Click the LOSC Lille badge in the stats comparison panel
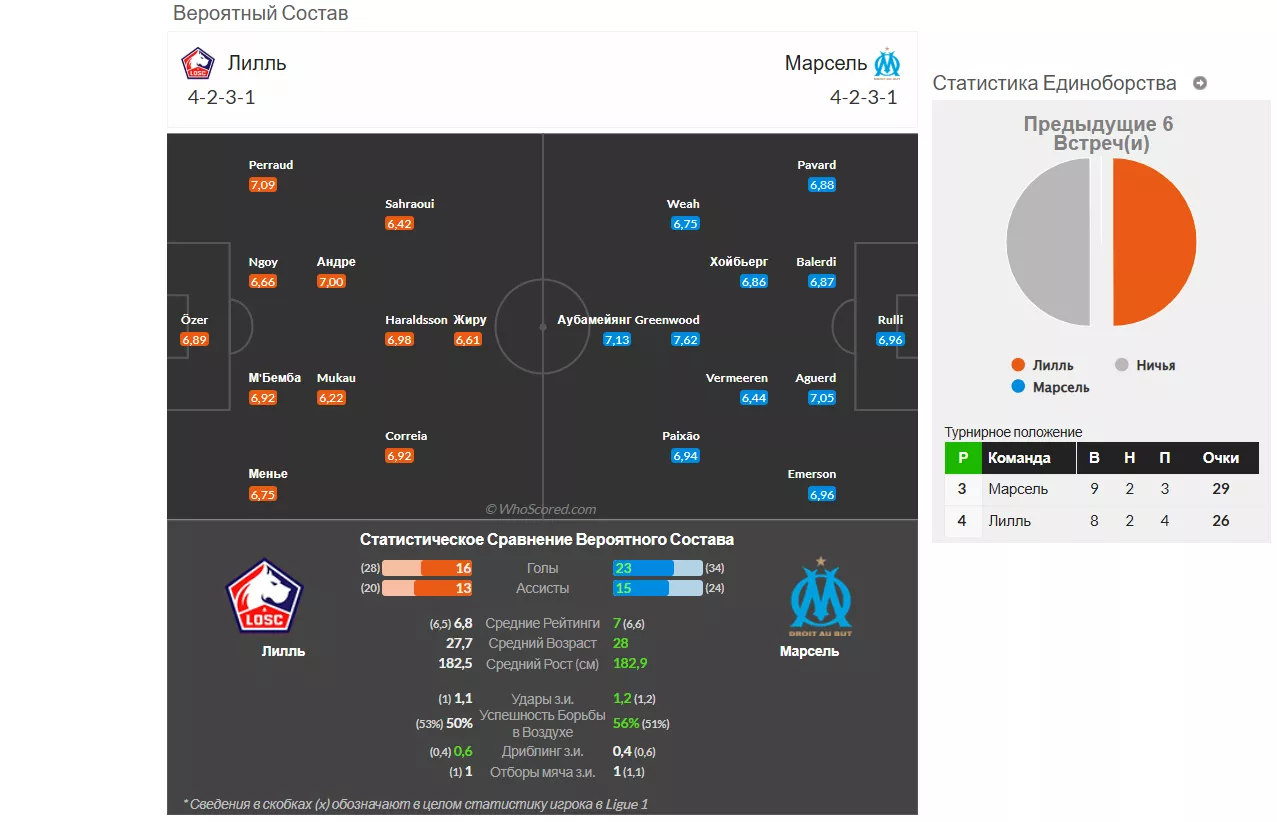 pyautogui.click(x=264, y=594)
